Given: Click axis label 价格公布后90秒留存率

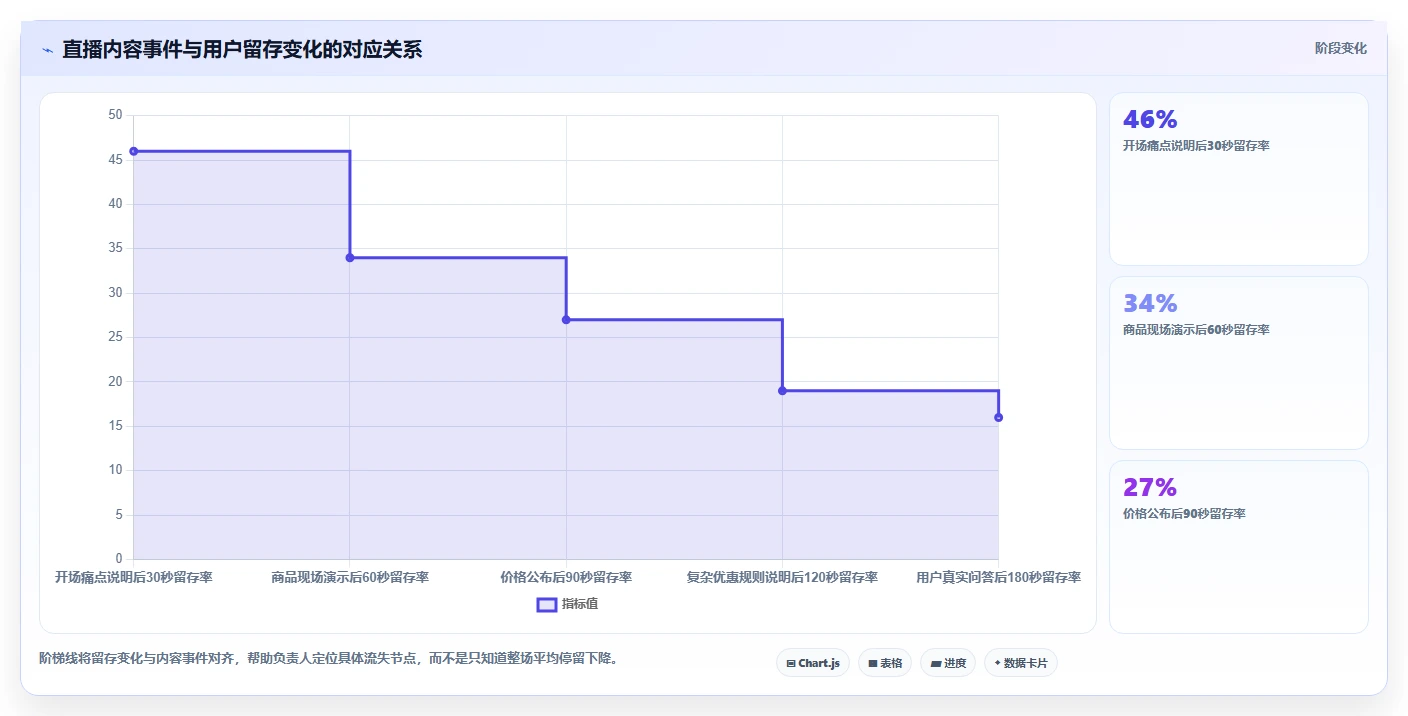Looking at the screenshot, I should point(566,577).
